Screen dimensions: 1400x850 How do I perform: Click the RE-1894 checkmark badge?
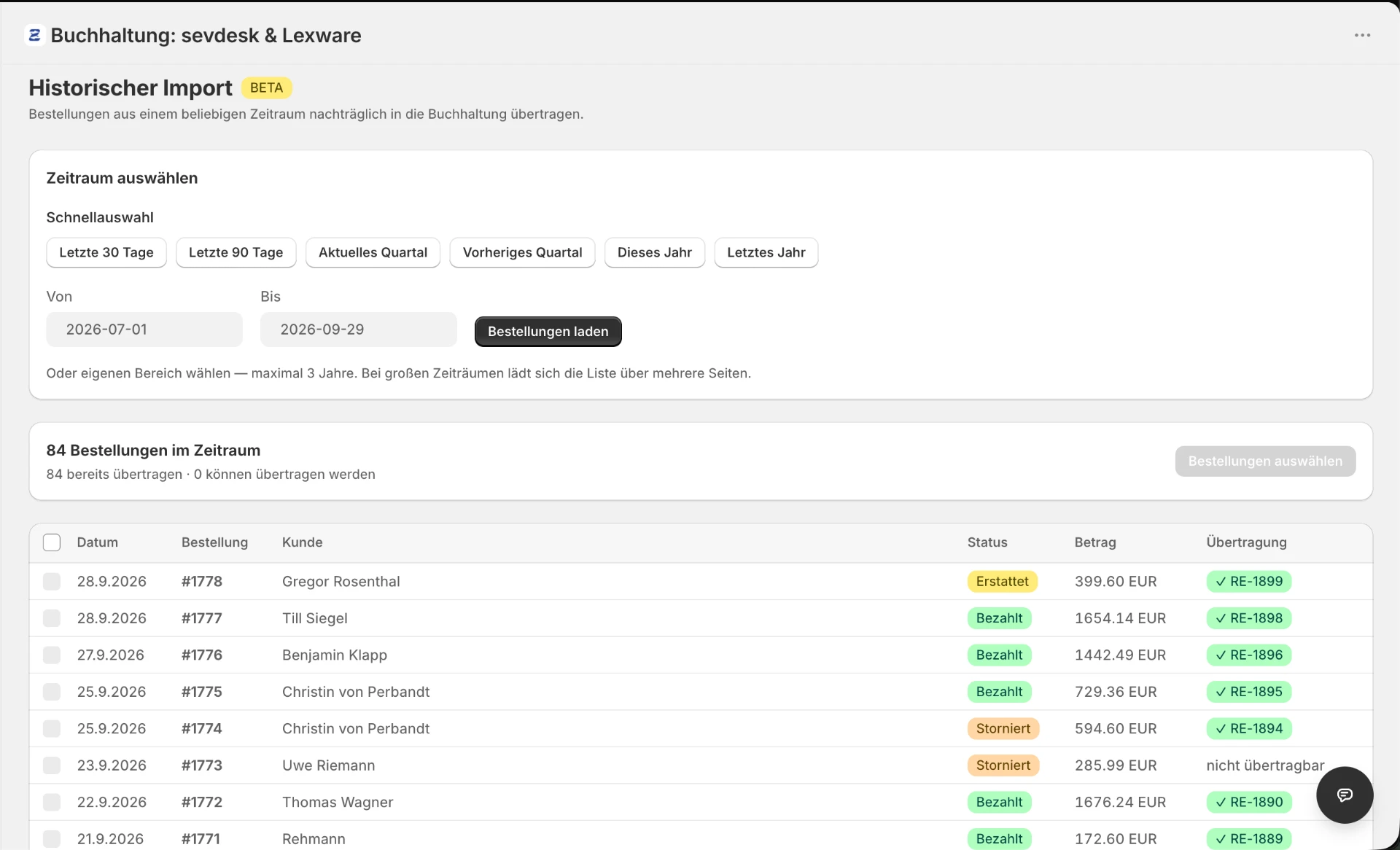click(1248, 728)
